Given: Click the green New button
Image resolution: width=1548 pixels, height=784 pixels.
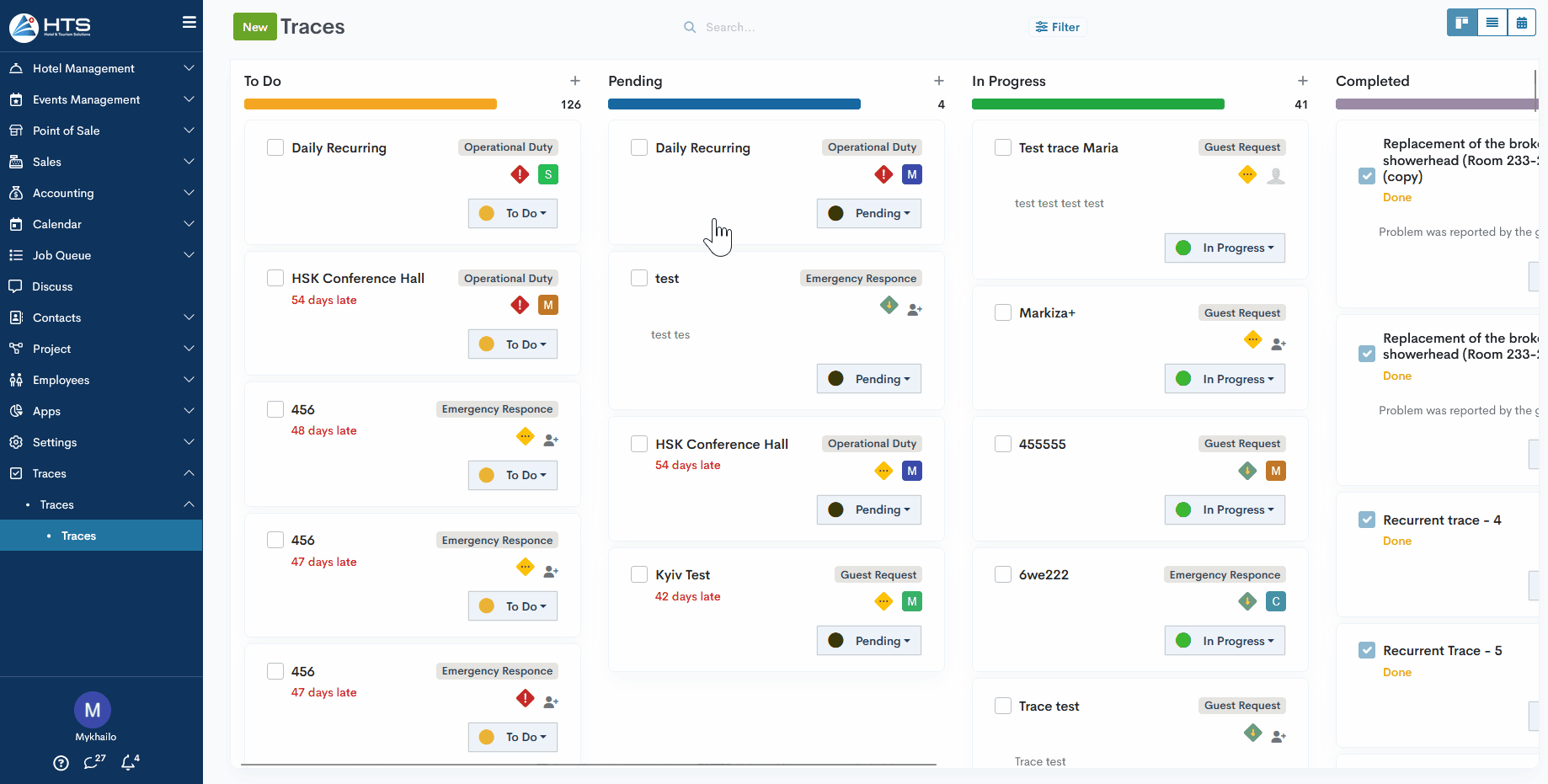Looking at the screenshot, I should point(254,27).
